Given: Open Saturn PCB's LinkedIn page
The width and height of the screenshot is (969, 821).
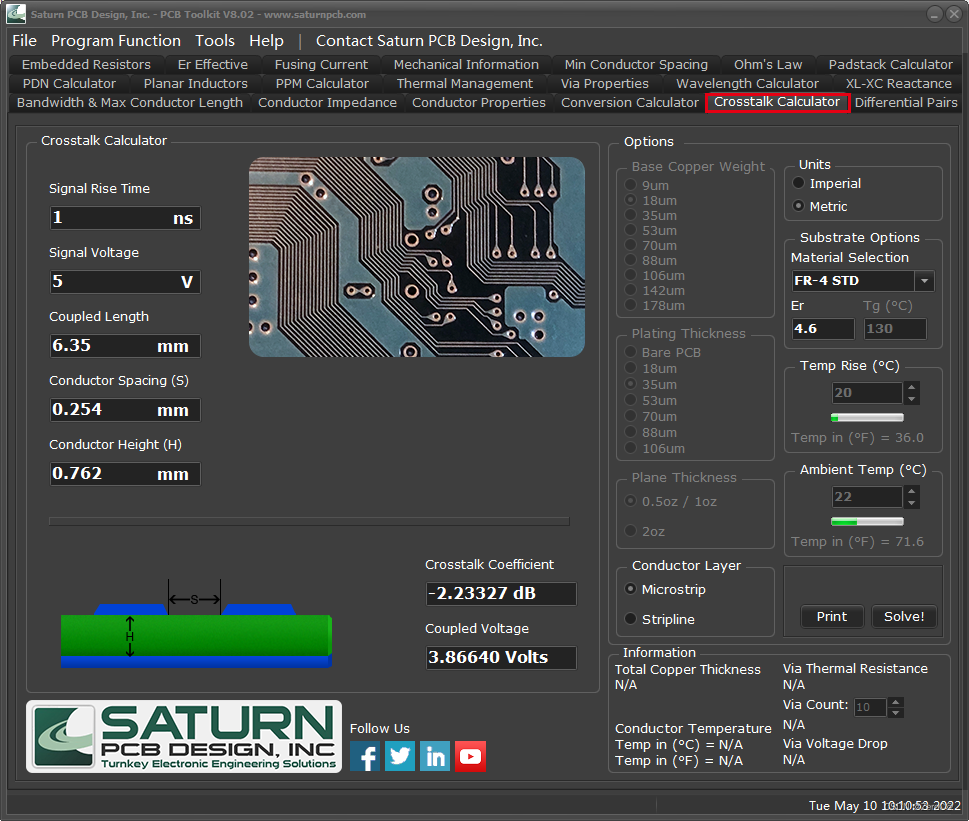Looking at the screenshot, I should (434, 756).
